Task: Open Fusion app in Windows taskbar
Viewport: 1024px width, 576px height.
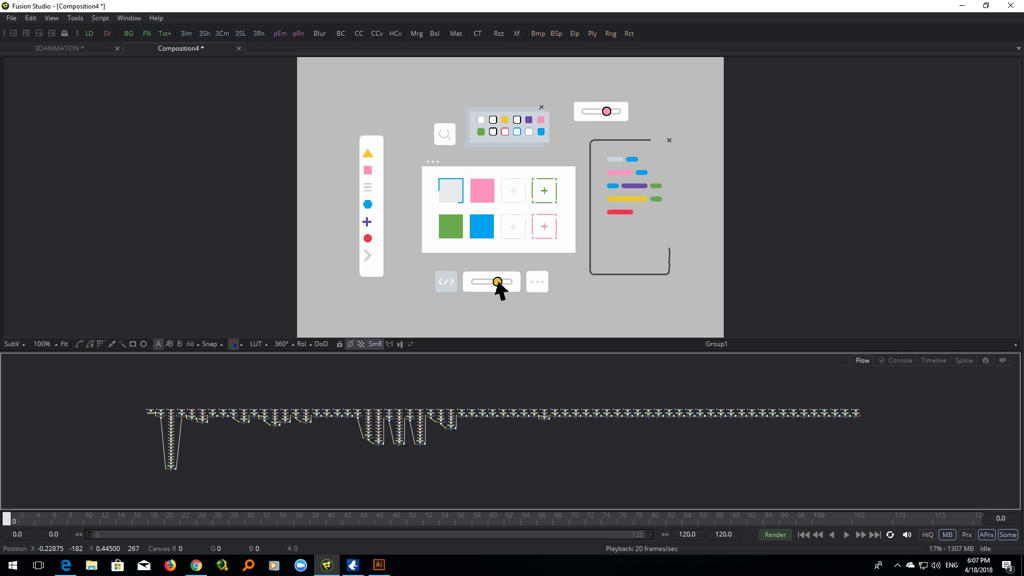Action: [327, 565]
